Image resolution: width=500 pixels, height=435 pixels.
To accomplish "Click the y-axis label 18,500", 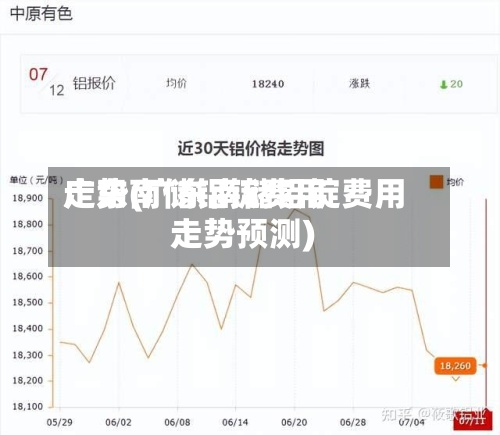I will tap(28, 302).
